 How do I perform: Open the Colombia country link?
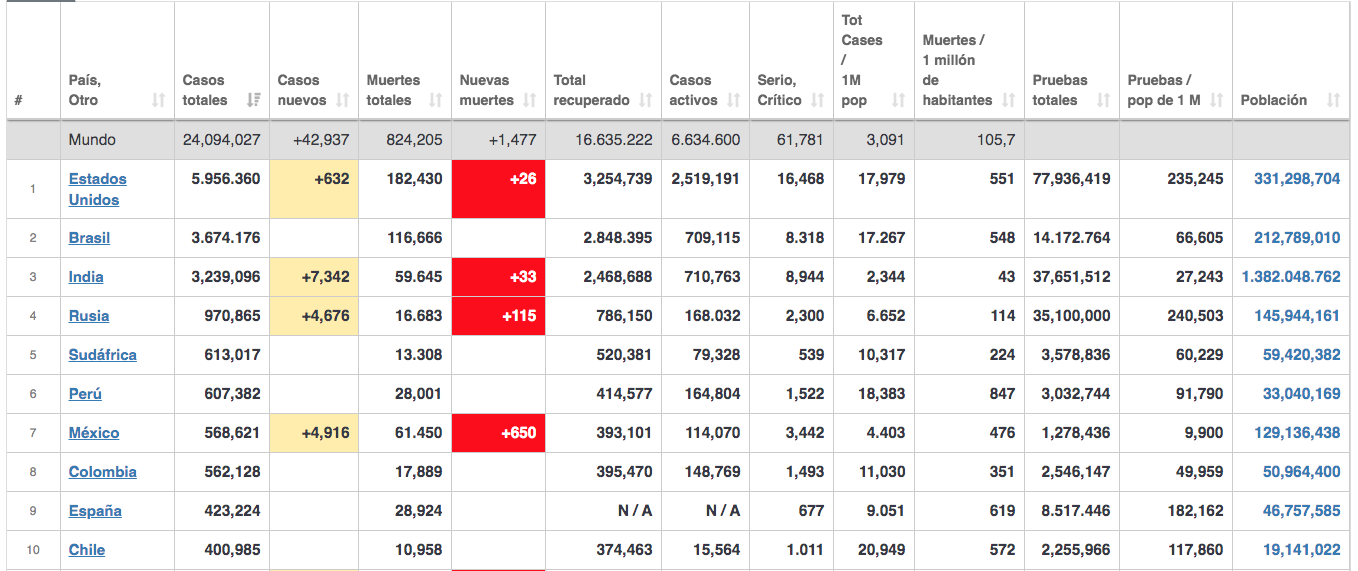tap(103, 472)
